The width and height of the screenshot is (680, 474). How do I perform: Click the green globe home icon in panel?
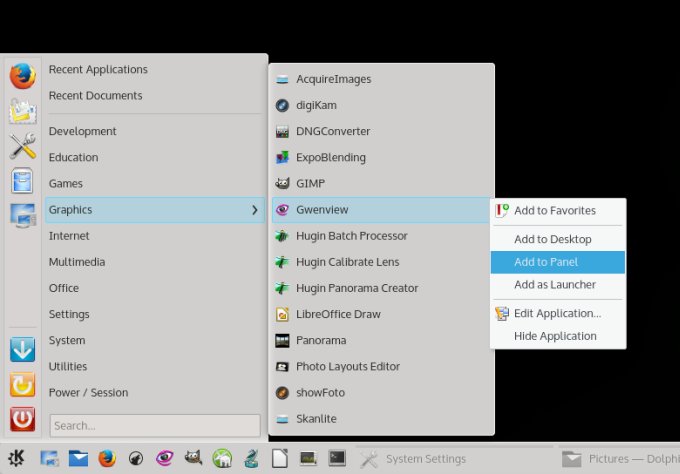(222, 458)
